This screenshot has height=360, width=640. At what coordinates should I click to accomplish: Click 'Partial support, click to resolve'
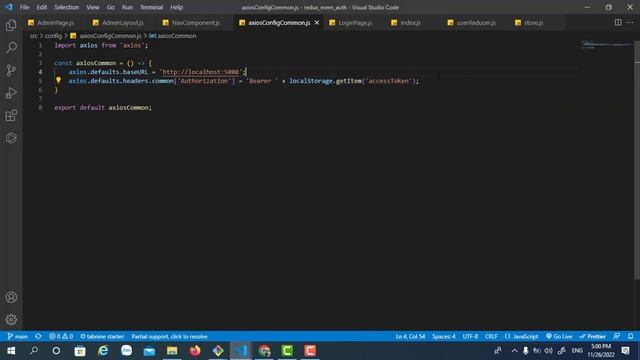click(x=169, y=336)
